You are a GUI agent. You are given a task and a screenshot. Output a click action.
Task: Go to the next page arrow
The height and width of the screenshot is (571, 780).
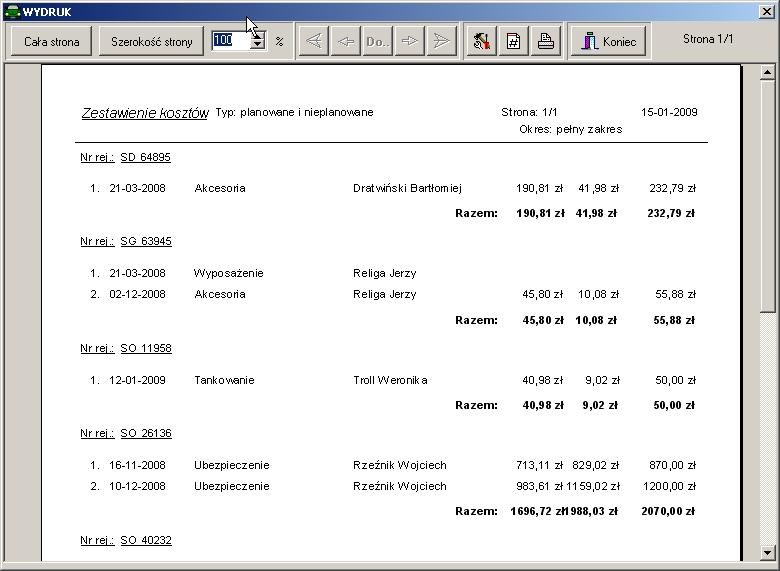click(409, 41)
